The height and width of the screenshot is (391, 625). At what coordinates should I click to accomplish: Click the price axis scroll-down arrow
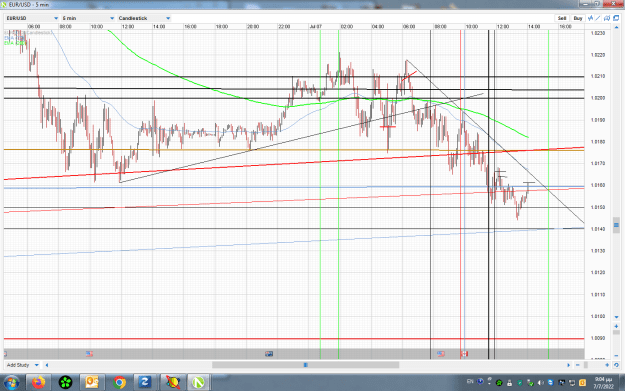click(616, 317)
